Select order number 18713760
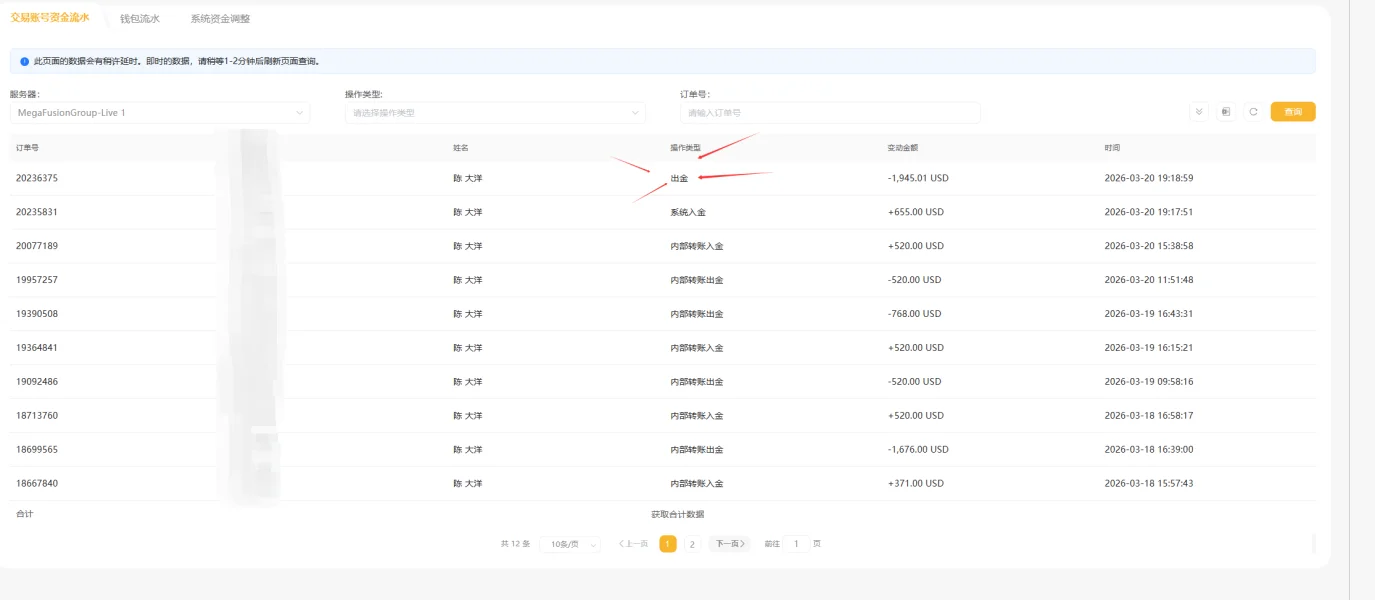Image resolution: width=1375 pixels, height=600 pixels. 37,416
